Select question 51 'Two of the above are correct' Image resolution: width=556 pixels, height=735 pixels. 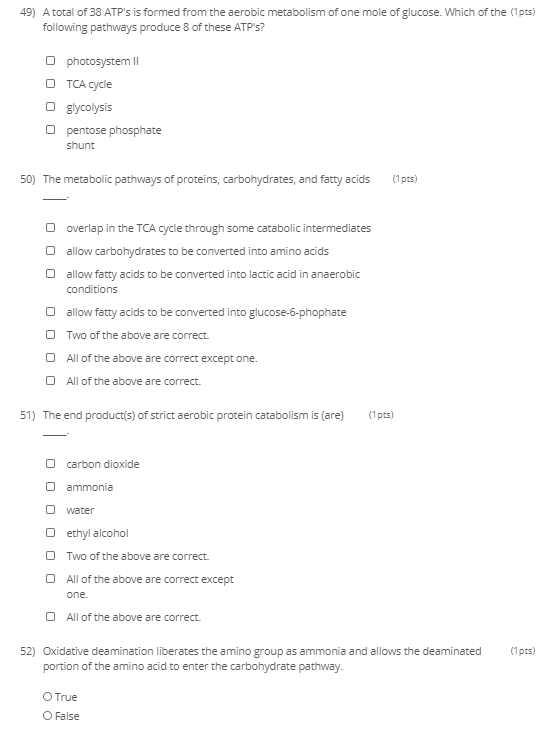[x=50, y=555]
